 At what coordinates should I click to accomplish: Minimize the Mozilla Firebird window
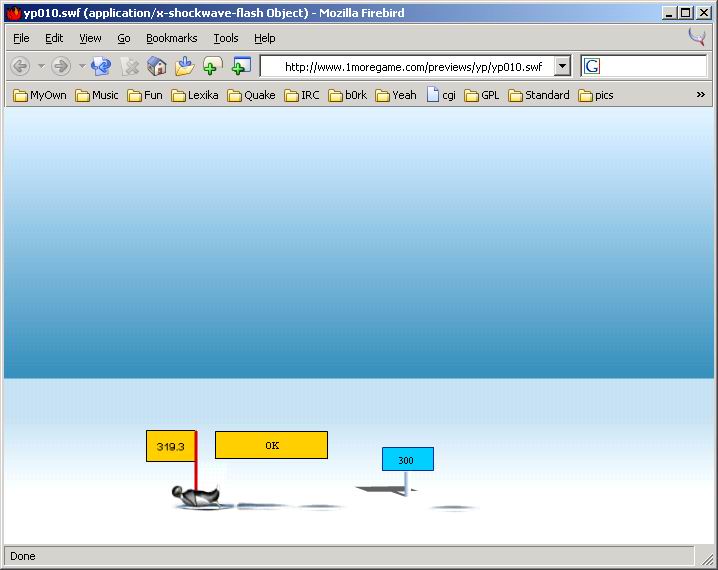point(669,13)
